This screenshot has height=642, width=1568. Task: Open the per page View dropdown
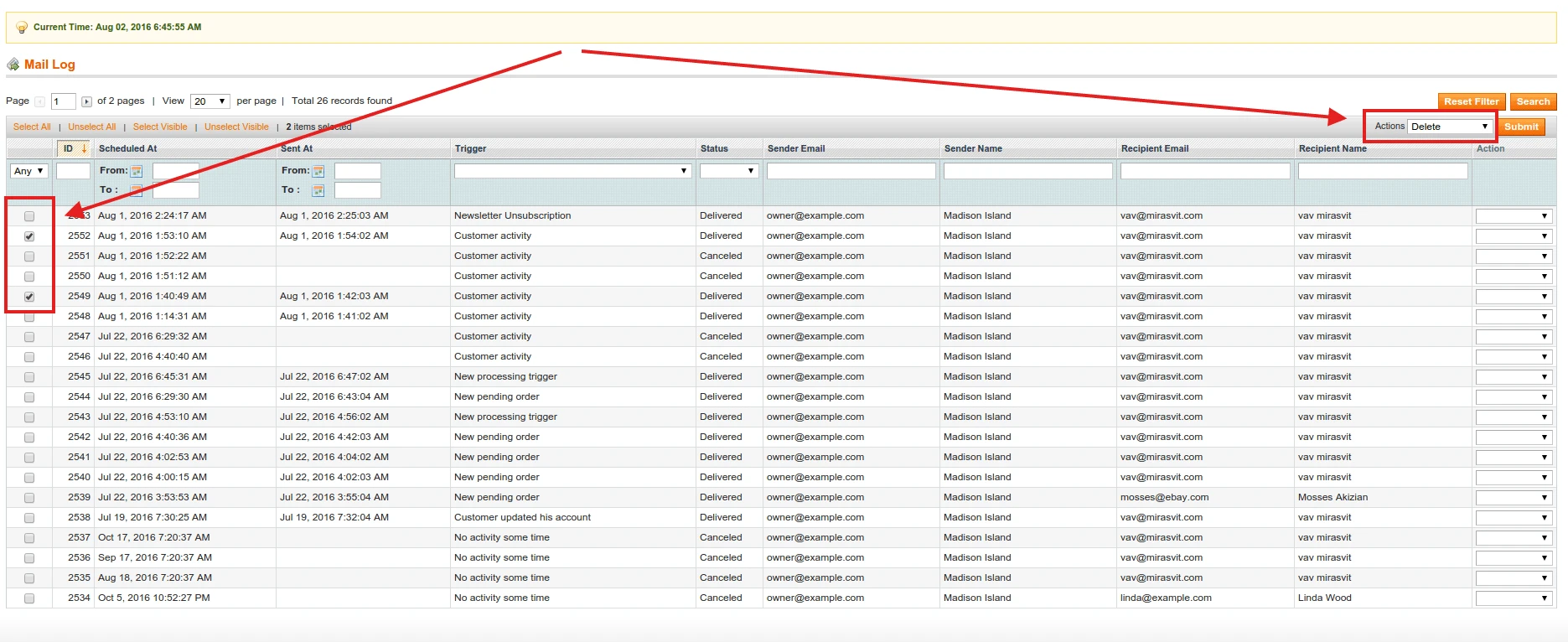click(x=210, y=101)
